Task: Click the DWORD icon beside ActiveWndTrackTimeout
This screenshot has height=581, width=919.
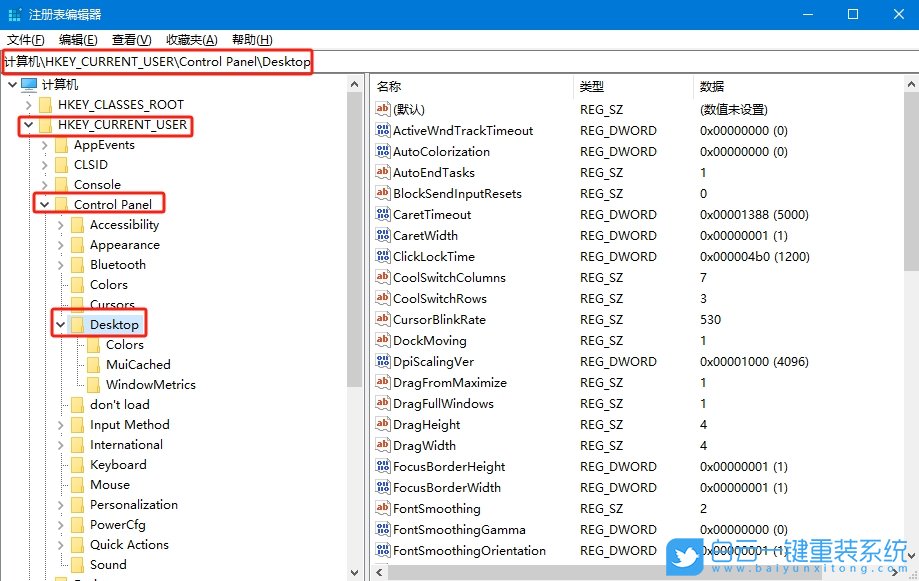Action: (383, 130)
